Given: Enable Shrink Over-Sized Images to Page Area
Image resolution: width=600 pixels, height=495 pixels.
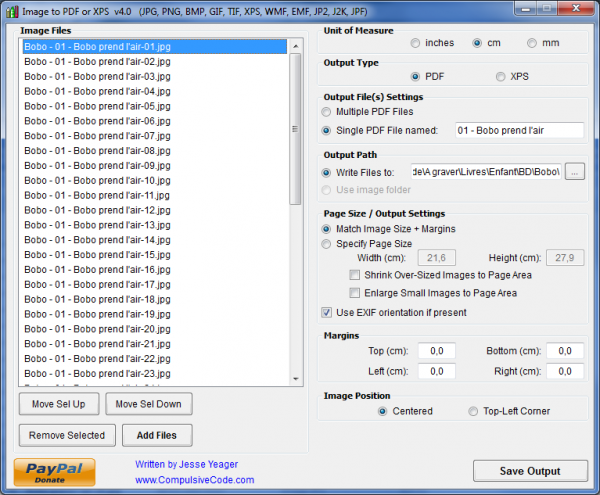Looking at the screenshot, I should click(x=355, y=275).
